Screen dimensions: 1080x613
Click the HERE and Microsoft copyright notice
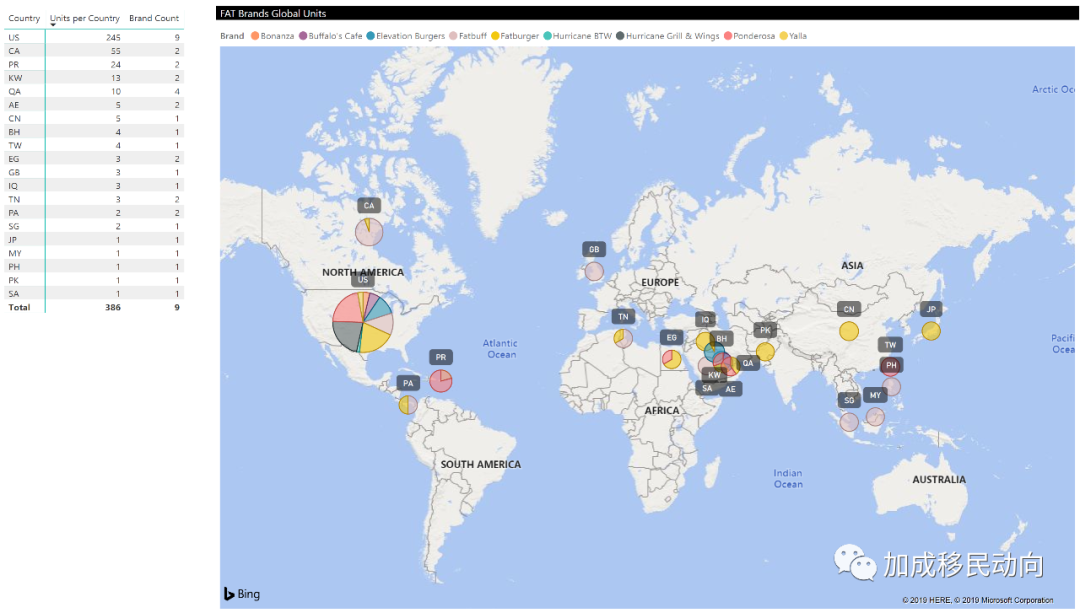coord(978,600)
